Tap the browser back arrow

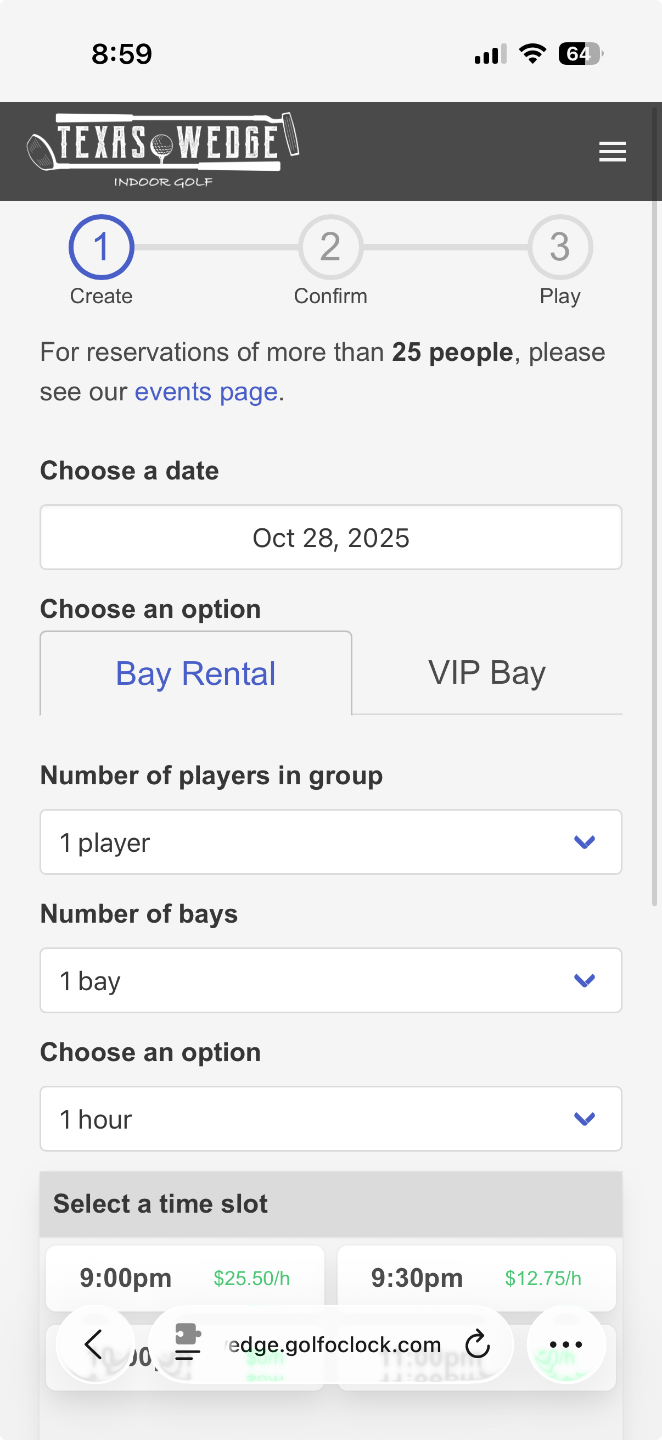94,1345
